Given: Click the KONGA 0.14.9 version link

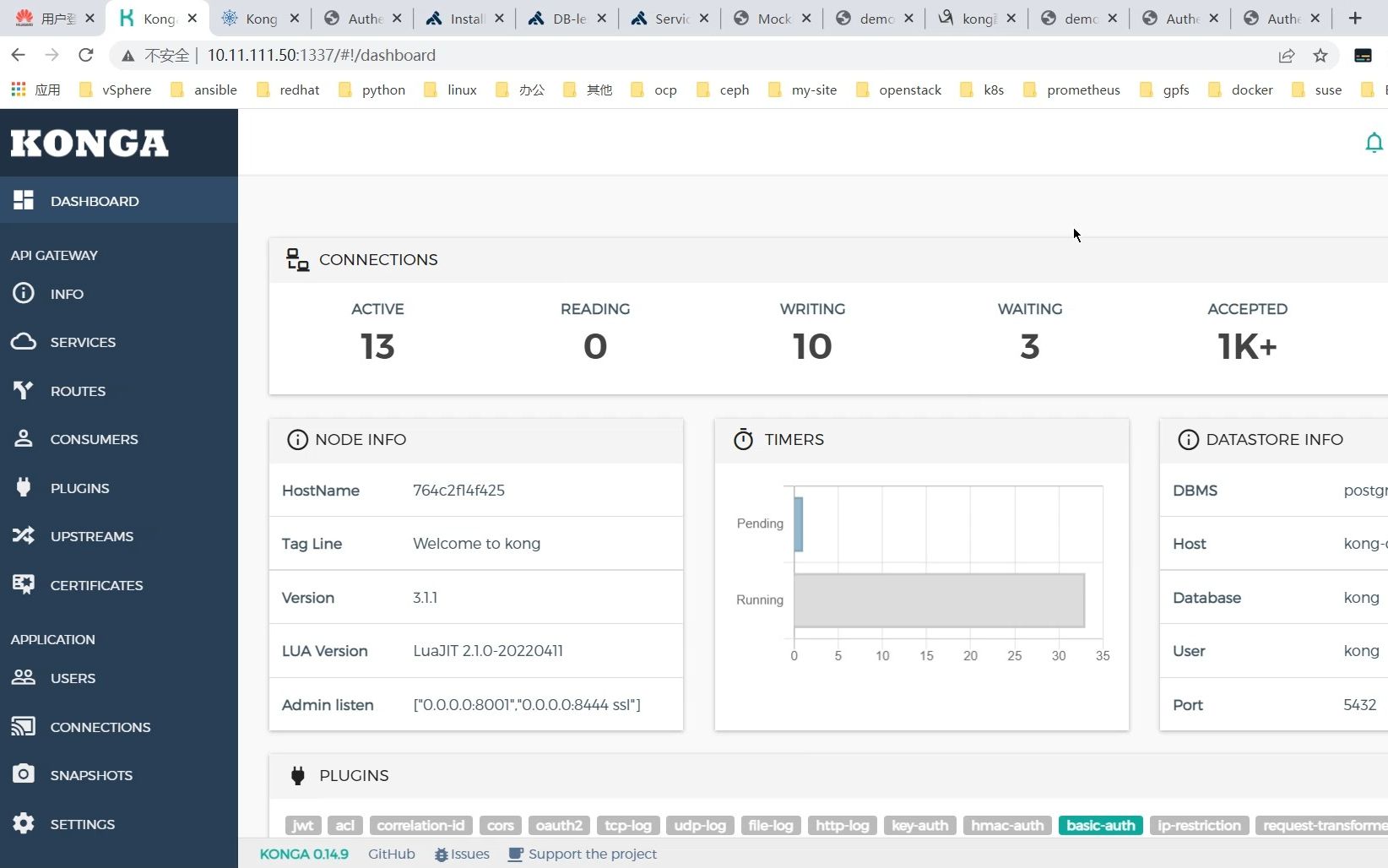Looking at the screenshot, I should [304, 854].
